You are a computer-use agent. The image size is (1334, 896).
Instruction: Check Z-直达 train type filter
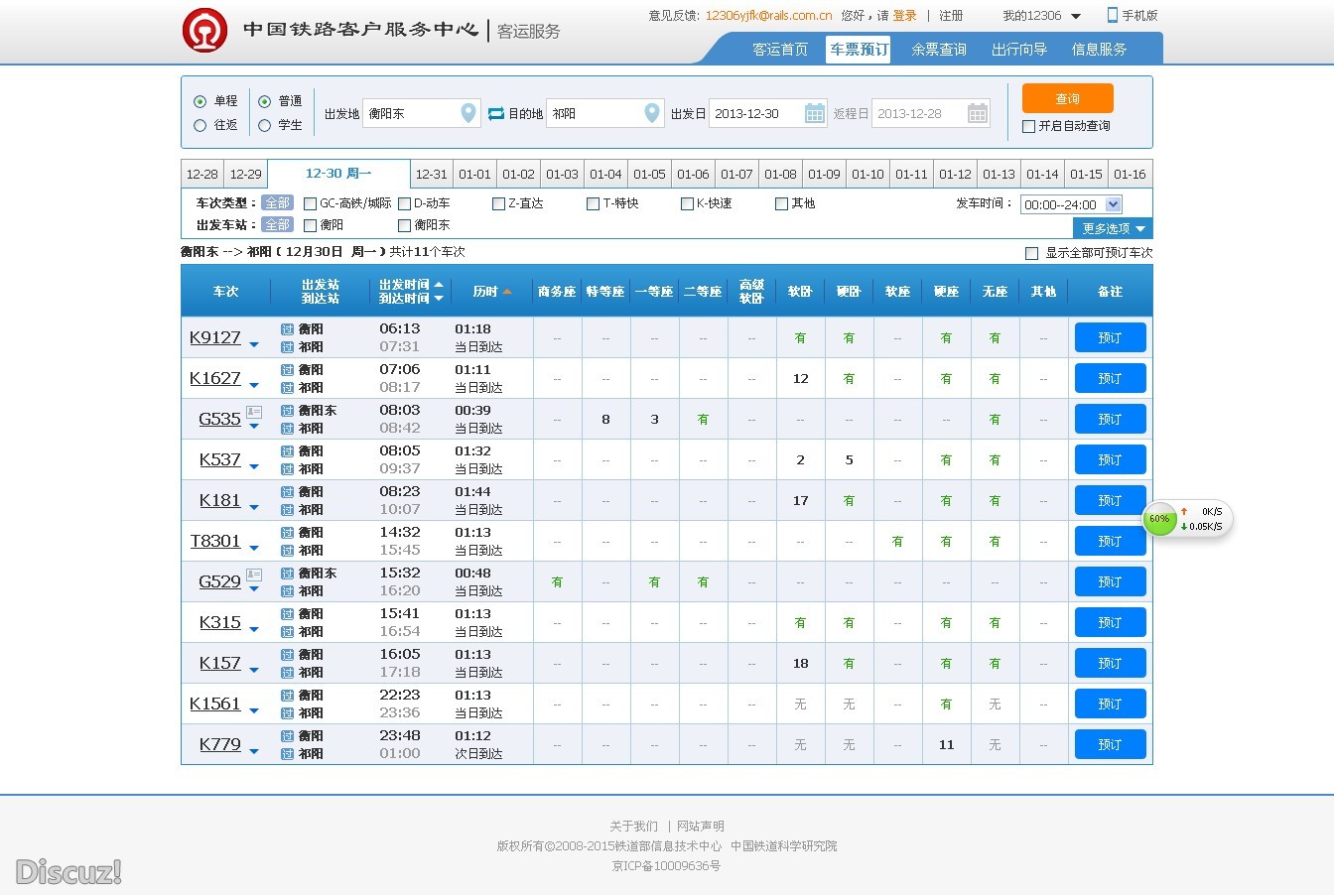point(498,203)
